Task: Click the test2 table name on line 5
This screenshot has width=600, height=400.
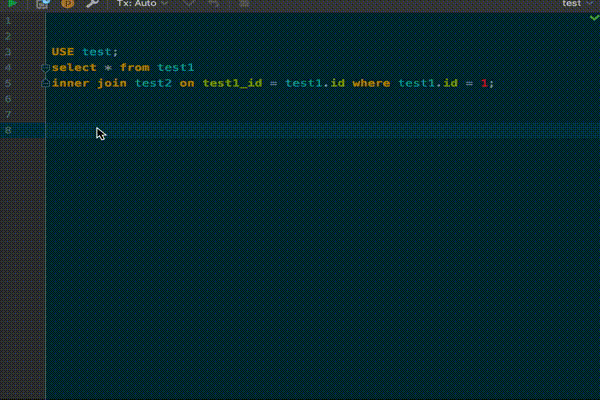Action: point(153,83)
